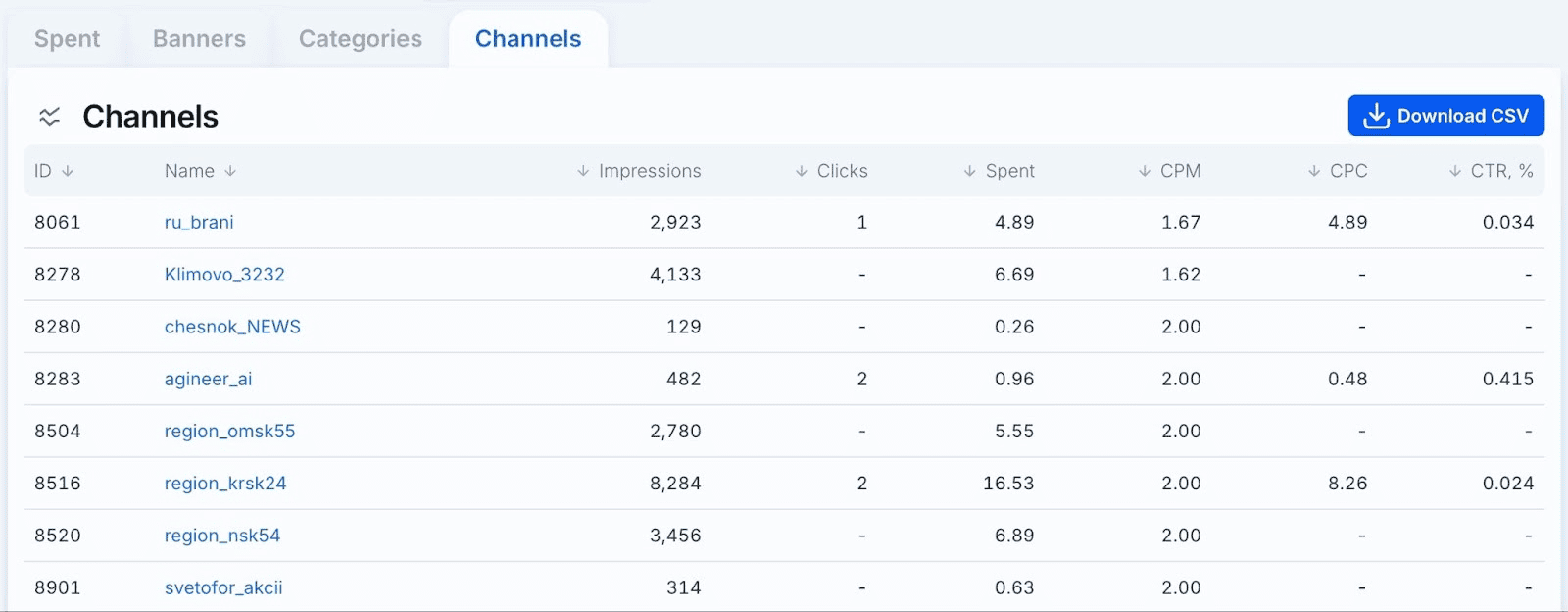This screenshot has height=612, width=1568.
Task: Open the Categories tab
Action: click(361, 39)
